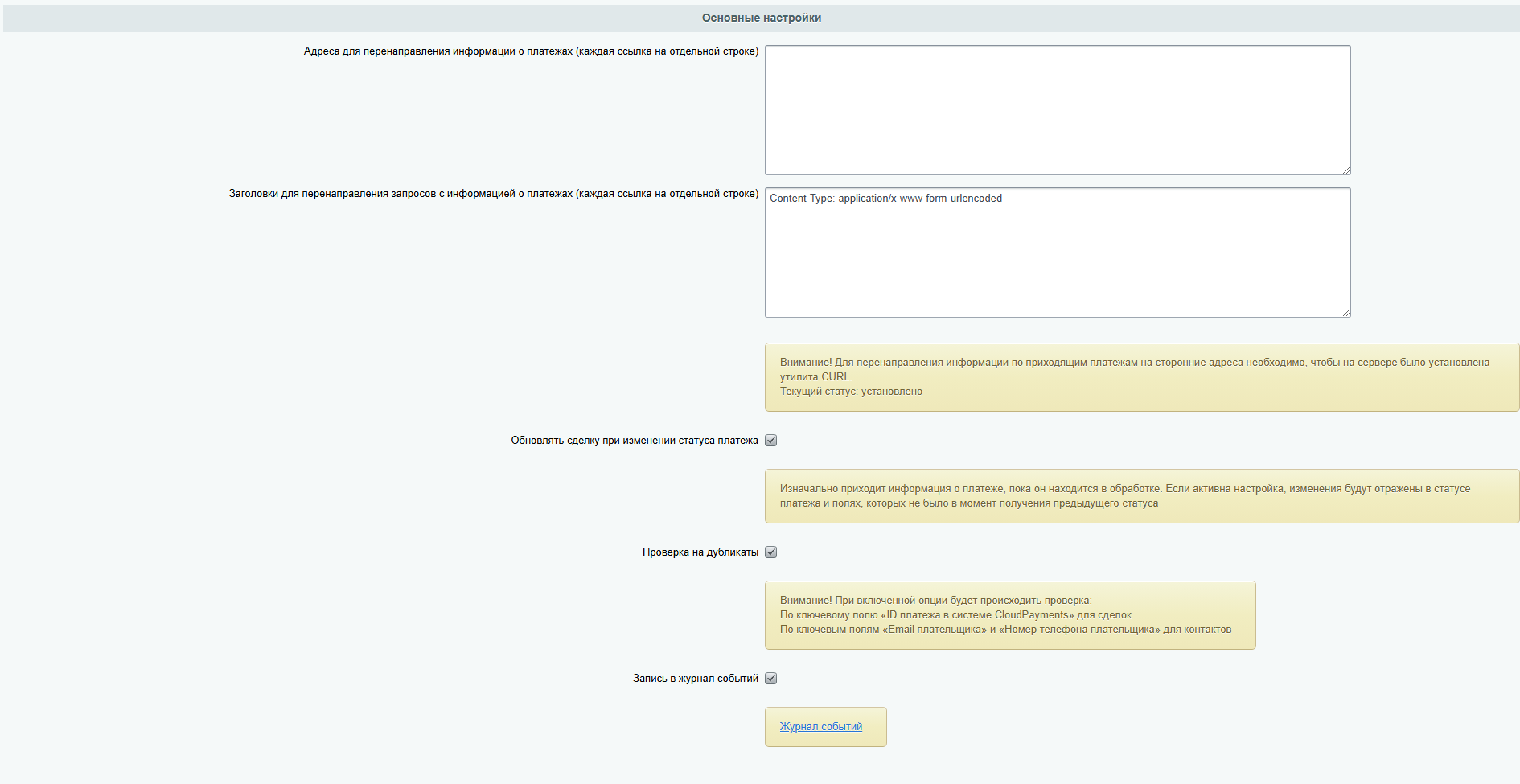This screenshot has width=1520, height=784.
Task: Click the resize grip of addresses textarea
Action: tap(1347, 169)
